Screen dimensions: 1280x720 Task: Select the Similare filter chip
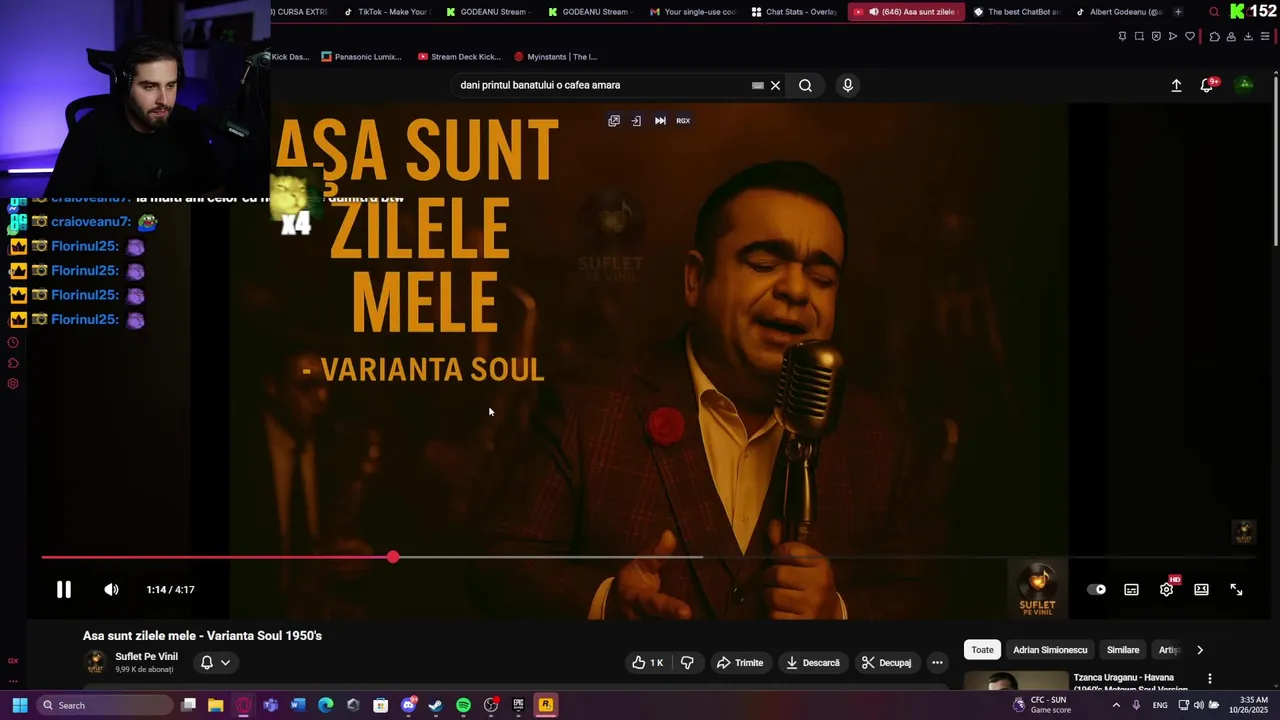click(1122, 650)
